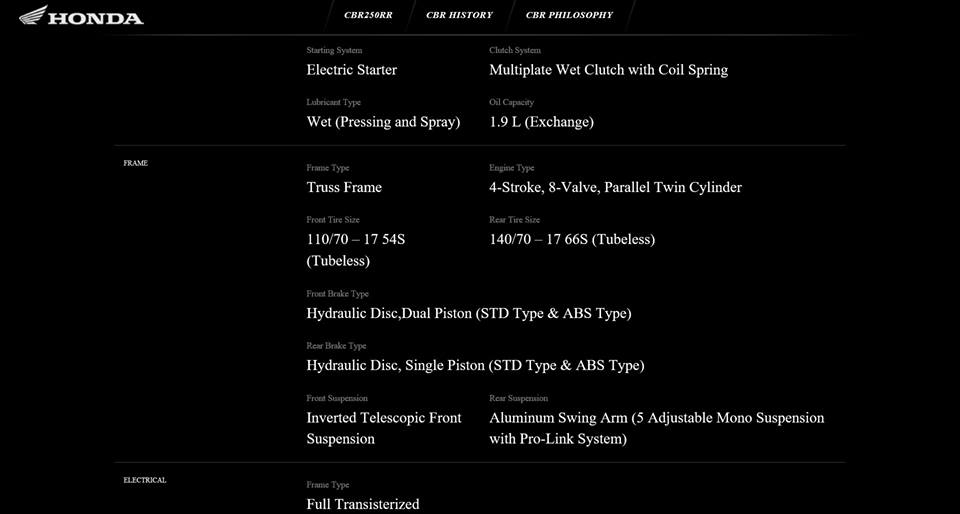Select the 4-Stroke, 8-Valve engine type text
The height and width of the screenshot is (514, 960).
(x=615, y=187)
